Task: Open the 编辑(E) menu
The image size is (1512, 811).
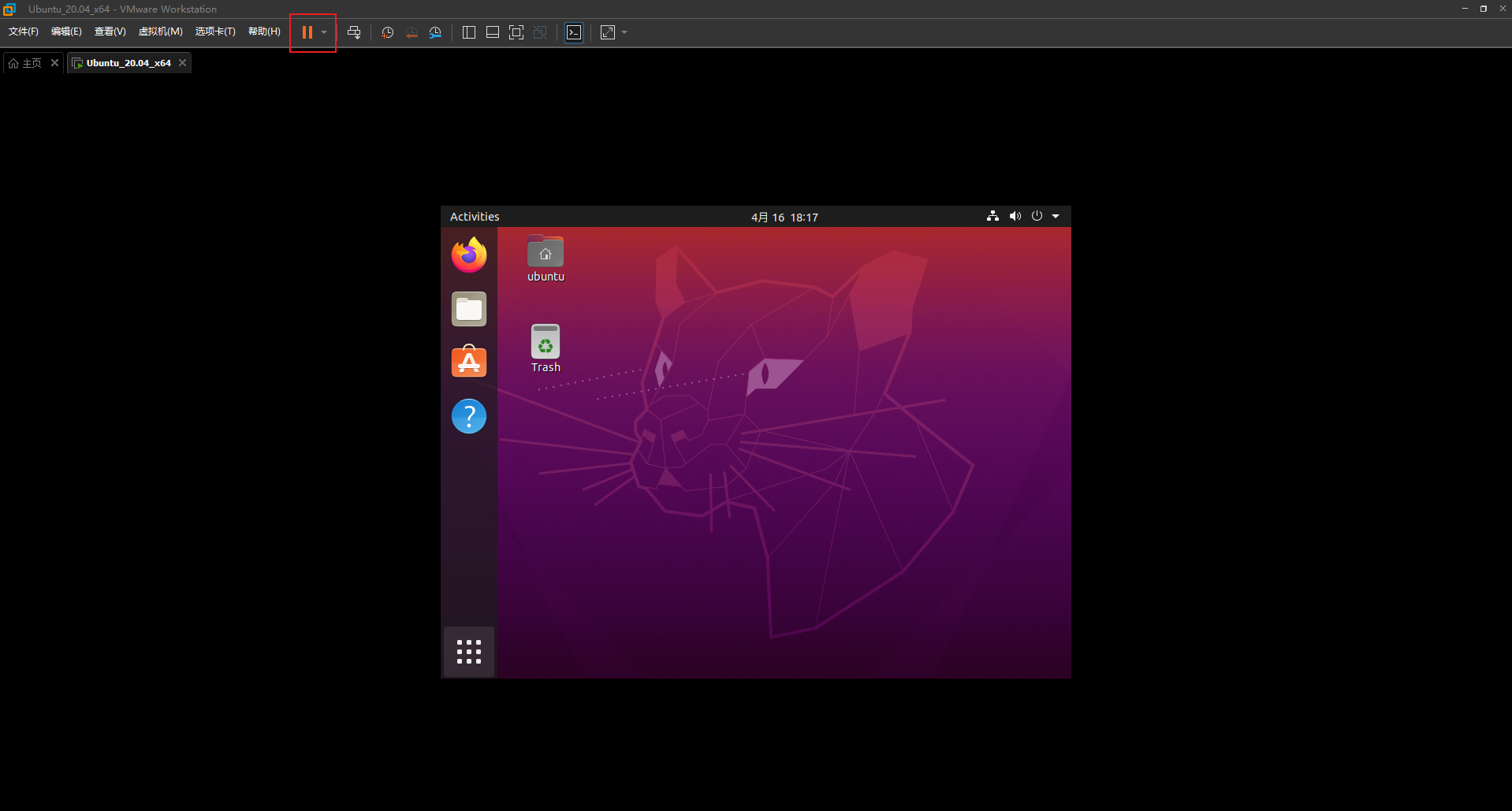Action: click(x=66, y=32)
